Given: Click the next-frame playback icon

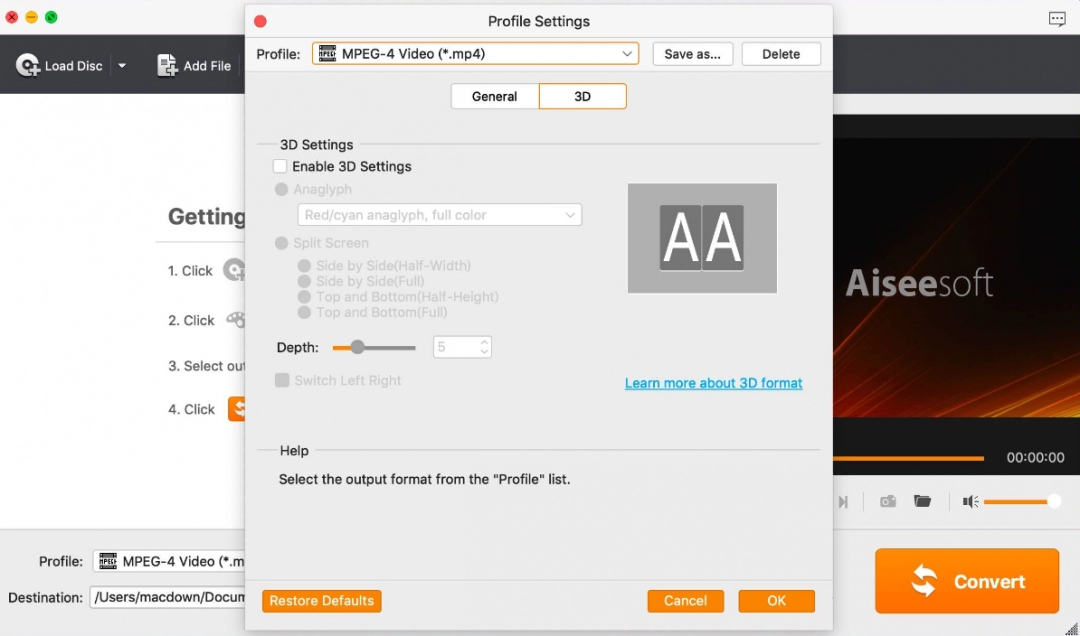Looking at the screenshot, I should coord(843,501).
